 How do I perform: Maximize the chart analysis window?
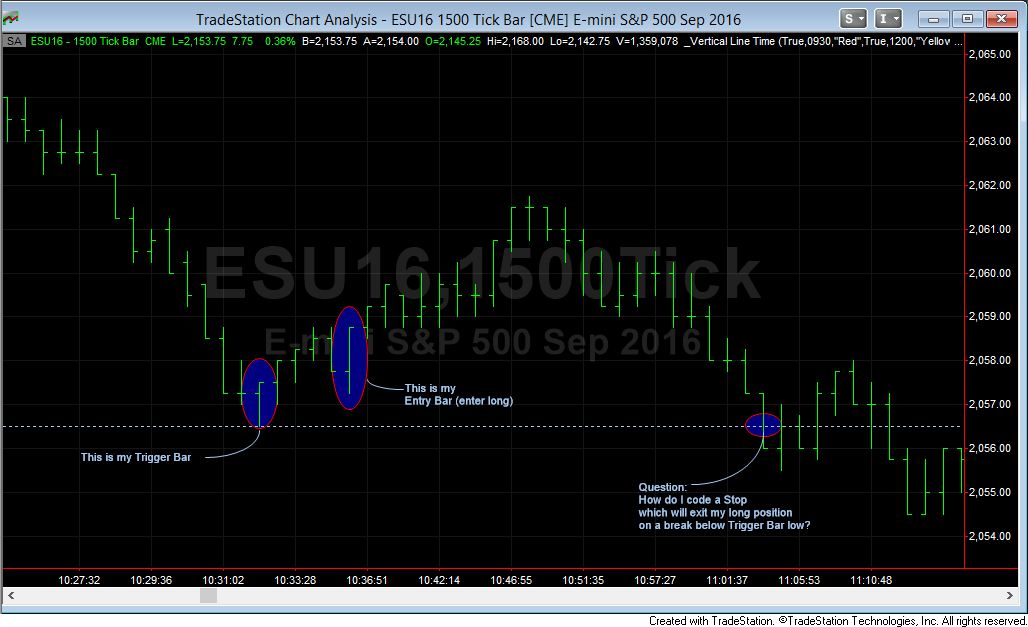point(967,19)
